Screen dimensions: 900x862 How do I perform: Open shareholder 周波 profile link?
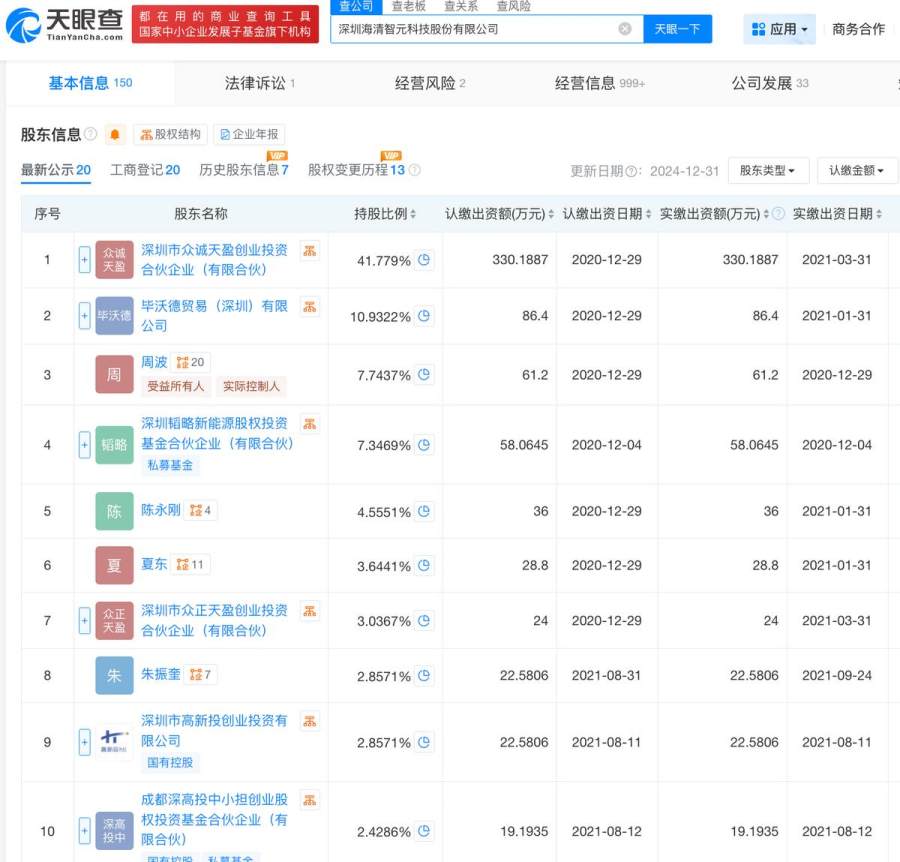pos(154,362)
